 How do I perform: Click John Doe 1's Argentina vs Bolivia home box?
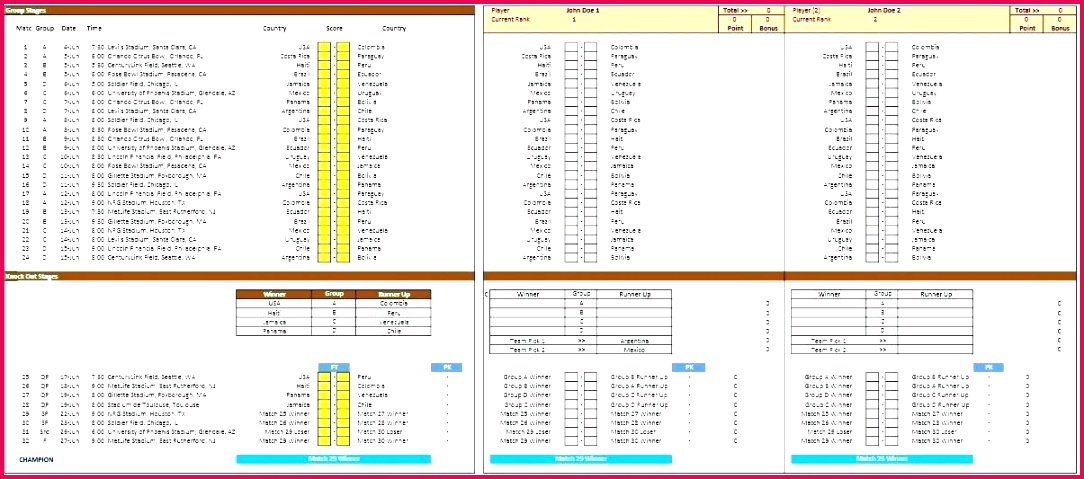571,258
